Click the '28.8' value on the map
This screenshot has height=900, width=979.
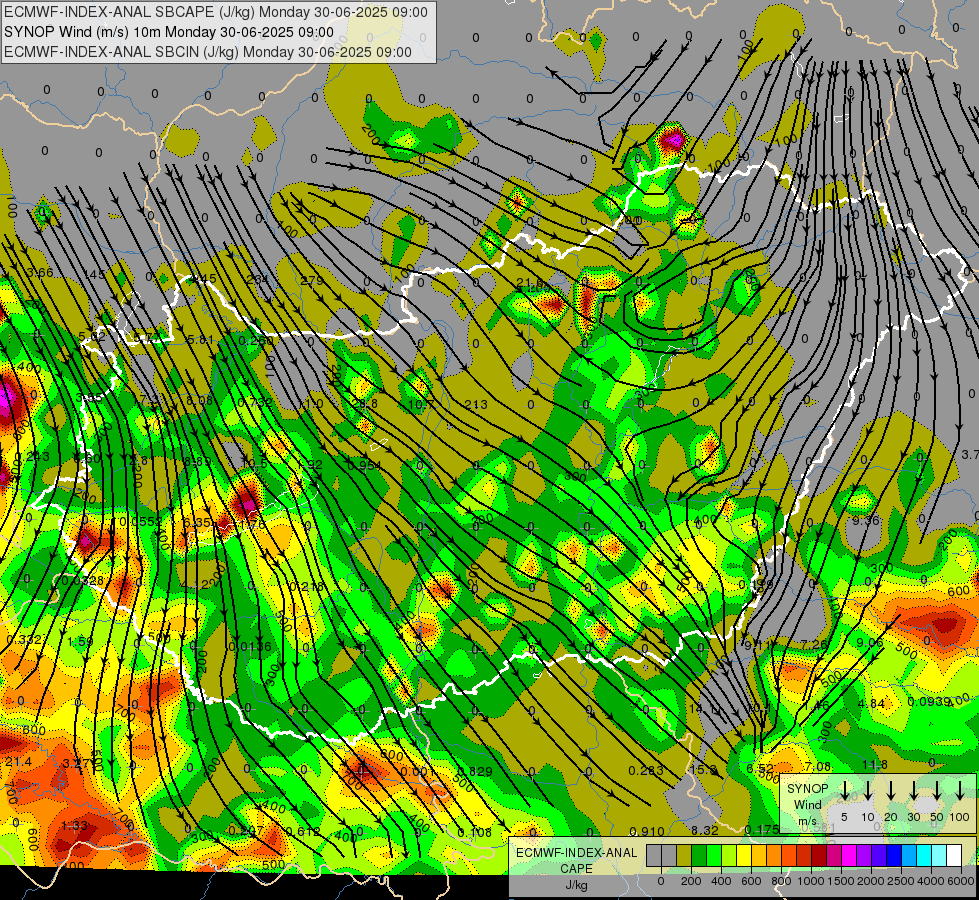point(365,404)
